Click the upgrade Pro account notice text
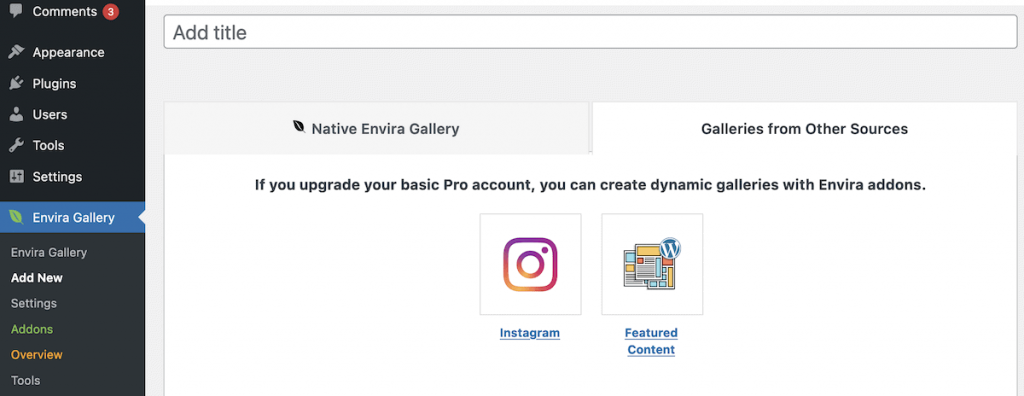1024x396 pixels. click(590, 185)
